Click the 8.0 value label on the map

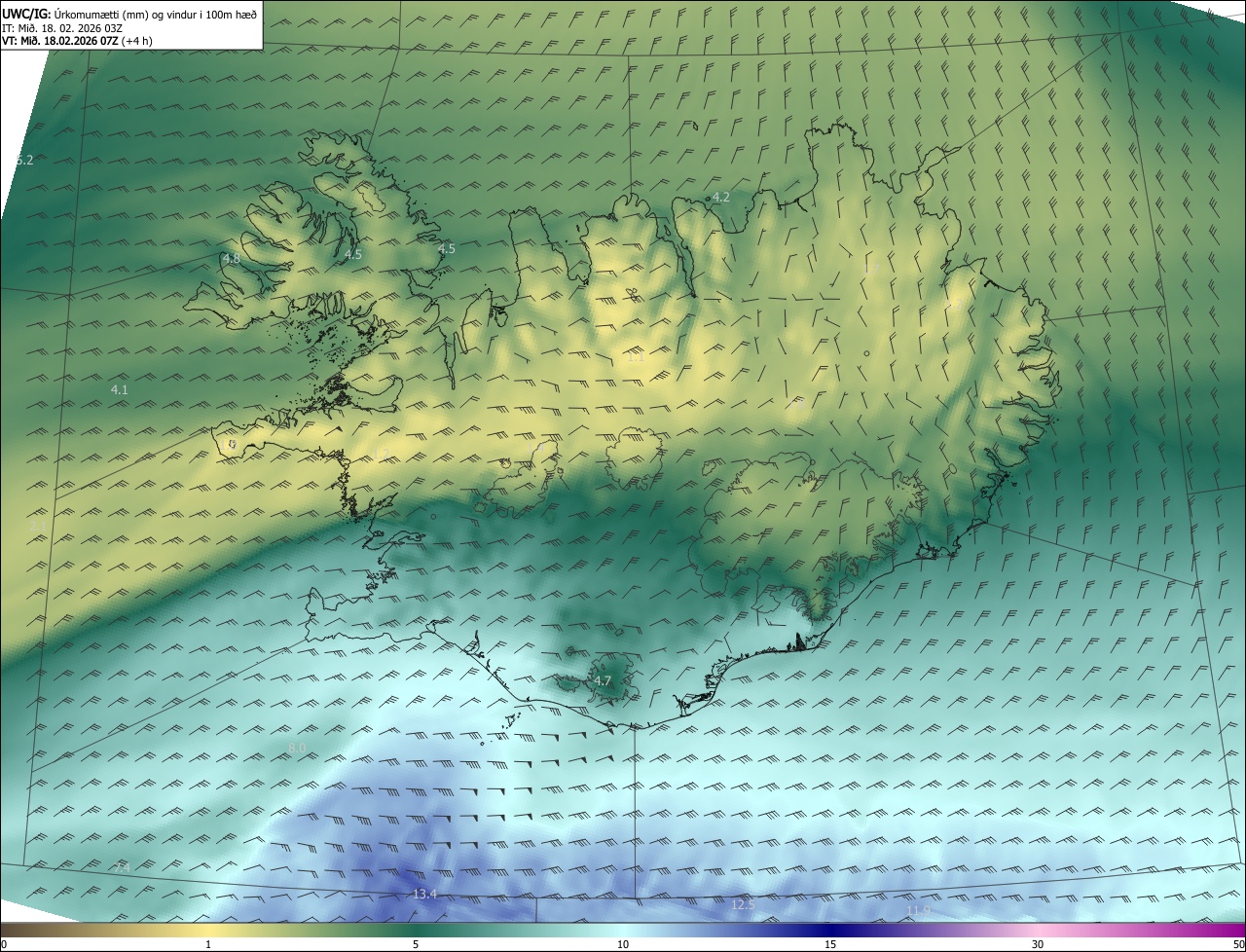(298, 748)
